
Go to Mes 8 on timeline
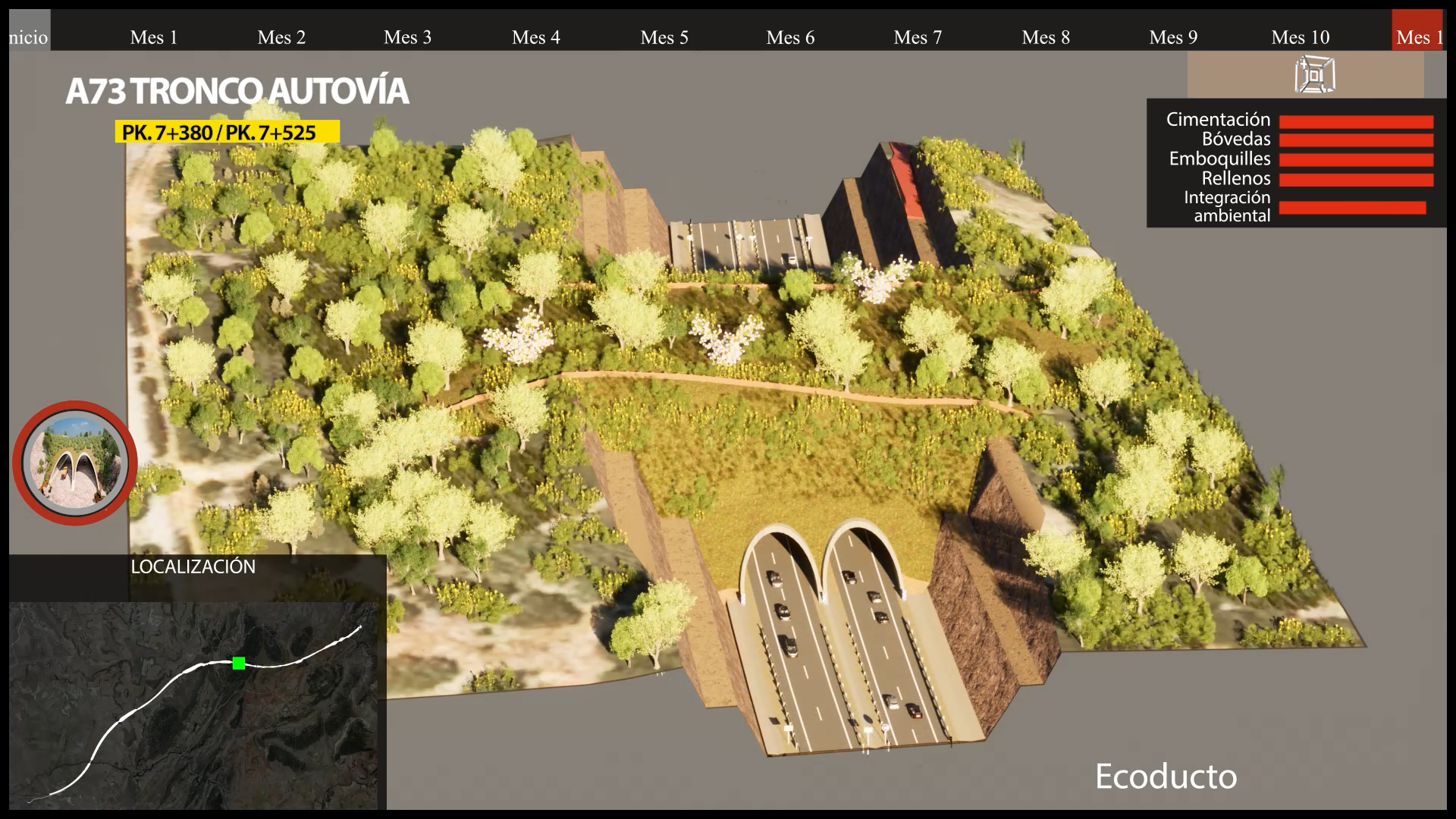[x=1046, y=37]
